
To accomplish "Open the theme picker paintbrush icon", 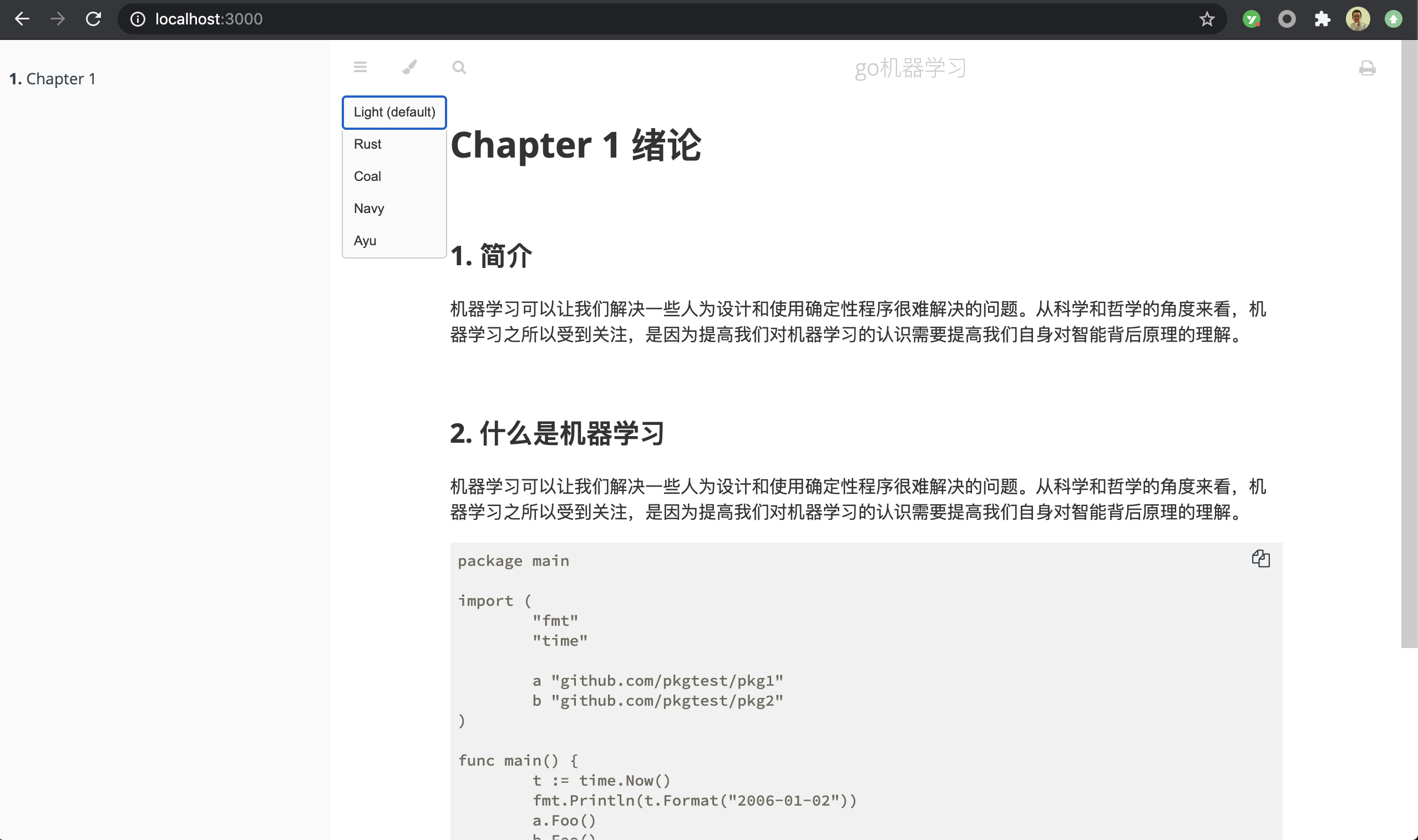I will tap(409, 67).
